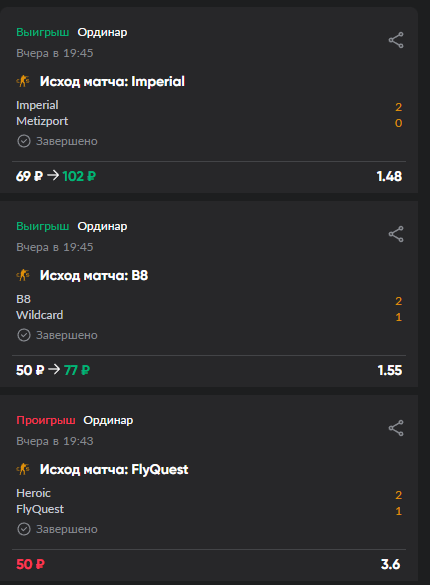Select the Wildcard team name

point(40,315)
